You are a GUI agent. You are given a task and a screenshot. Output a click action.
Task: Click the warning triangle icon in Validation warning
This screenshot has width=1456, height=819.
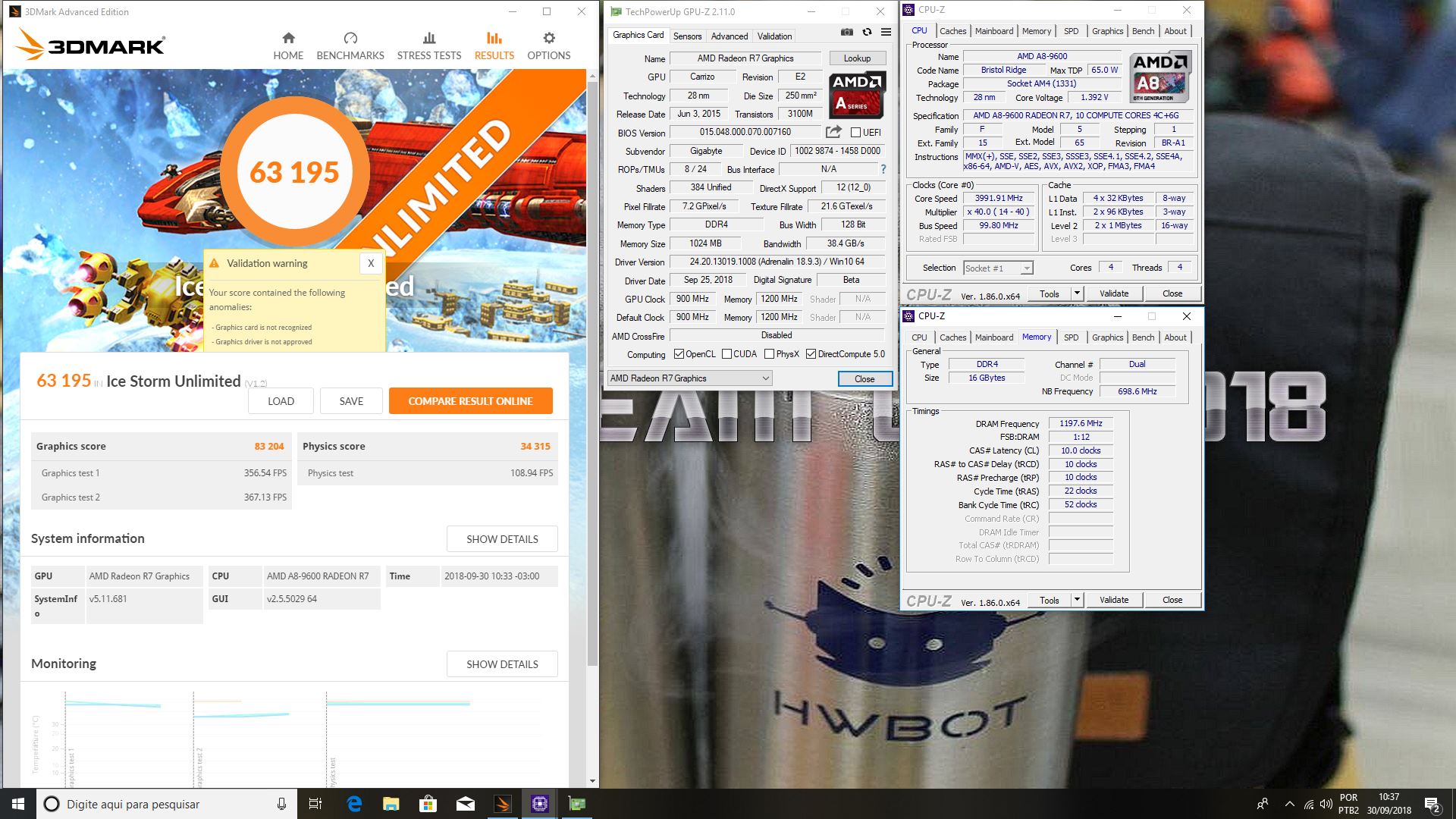(215, 263)
